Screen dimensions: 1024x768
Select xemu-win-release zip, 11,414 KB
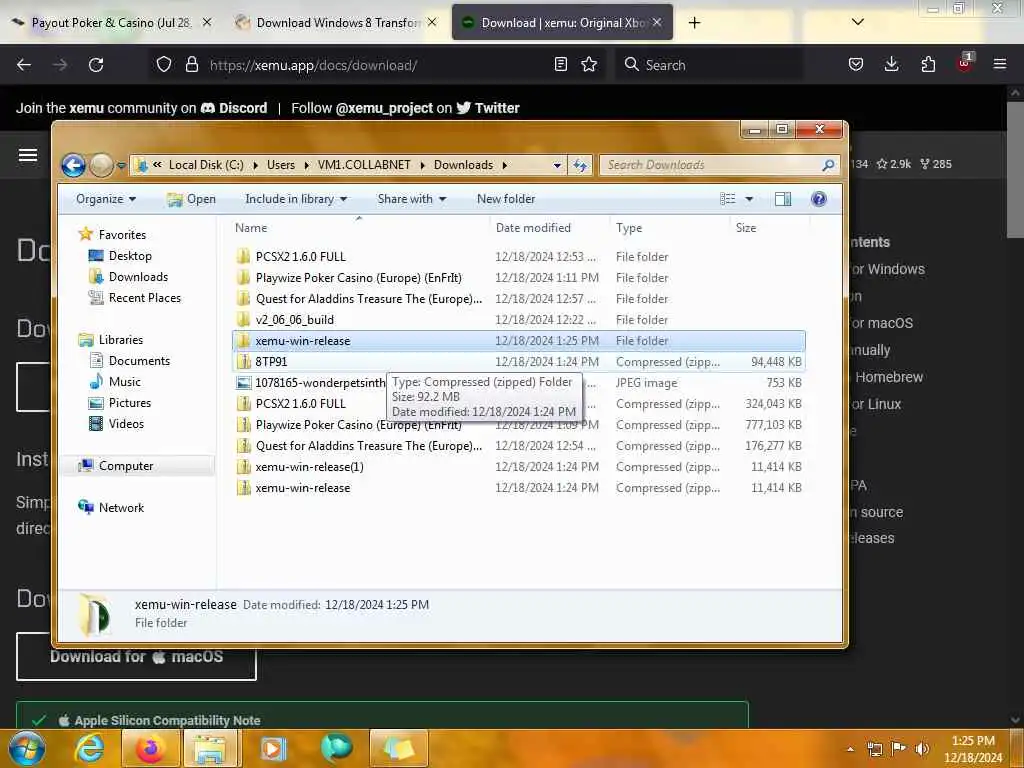[x=519, y=487]
